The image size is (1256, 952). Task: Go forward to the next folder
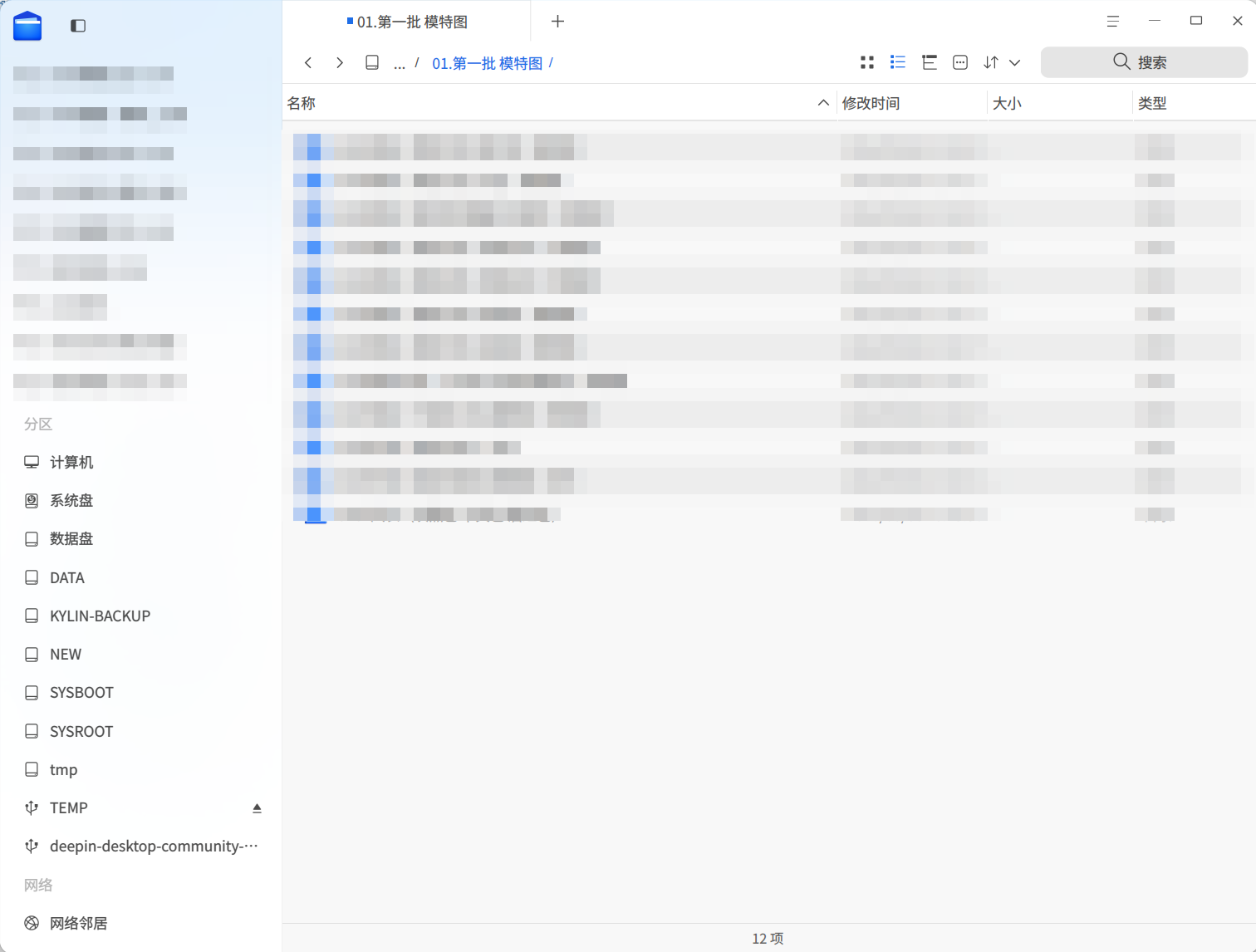(x=340, y=62)
